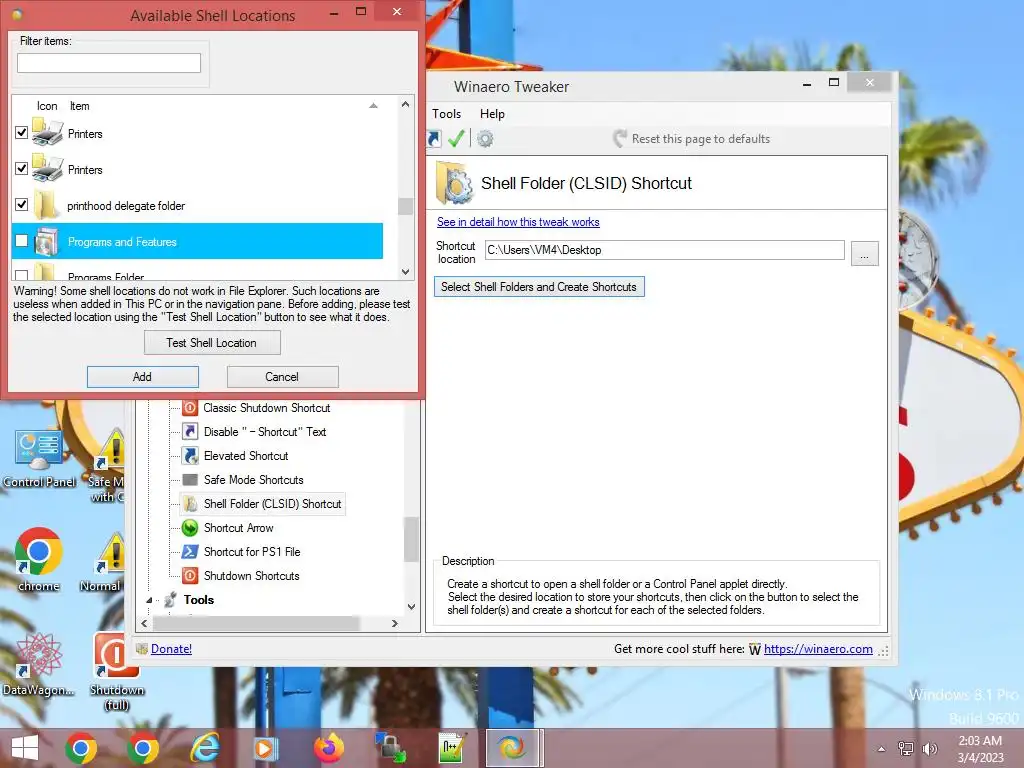The height and width of the screenshot is (768, 1024).
Task: Click tree horizontal scroll right arrow
Action: pyautogui.click(x=394, y=624)
